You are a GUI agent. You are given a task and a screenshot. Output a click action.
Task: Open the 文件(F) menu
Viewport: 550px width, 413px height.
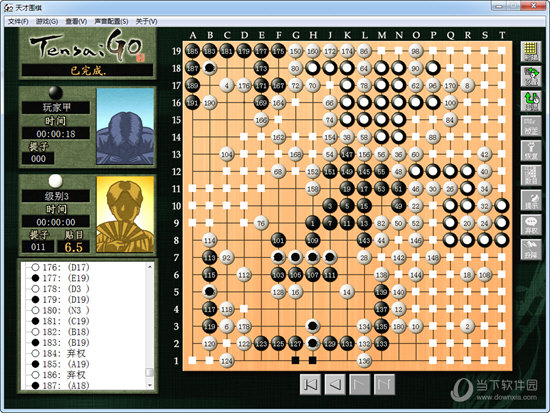18,21
